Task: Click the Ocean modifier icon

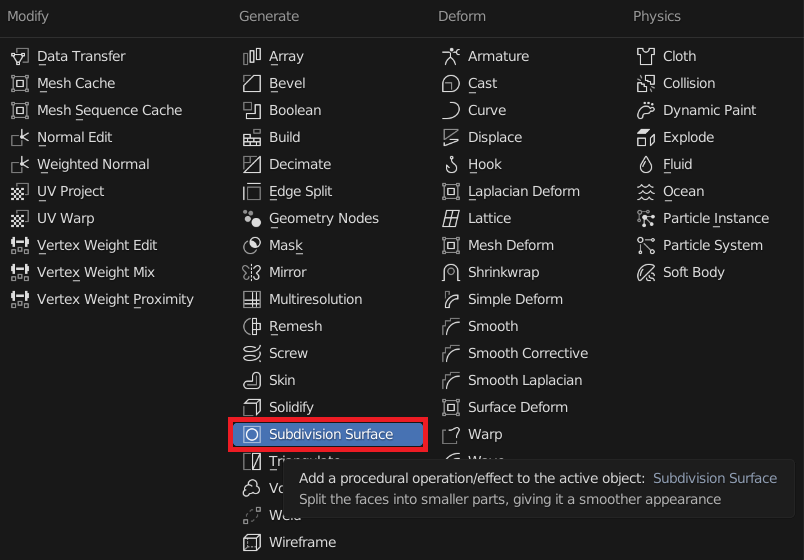Action: click(x=646, y=192)
